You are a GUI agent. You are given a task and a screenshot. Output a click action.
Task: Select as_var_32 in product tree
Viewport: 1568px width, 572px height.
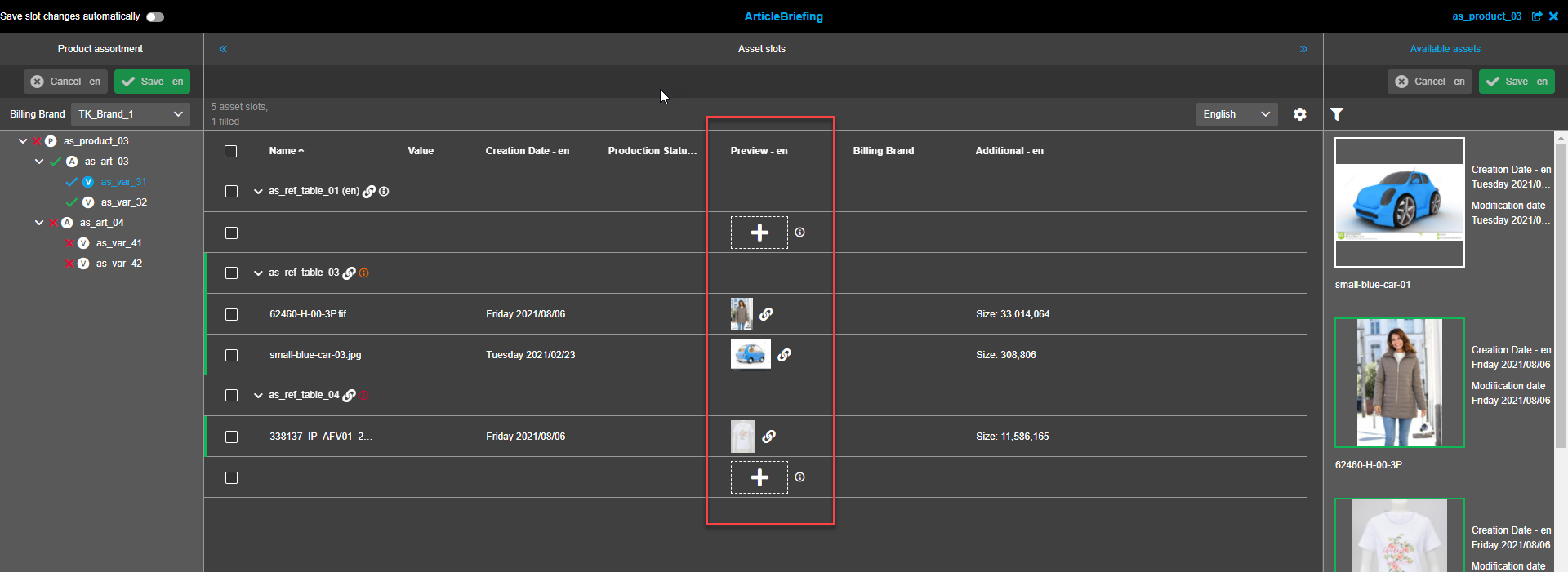[124, 202]
